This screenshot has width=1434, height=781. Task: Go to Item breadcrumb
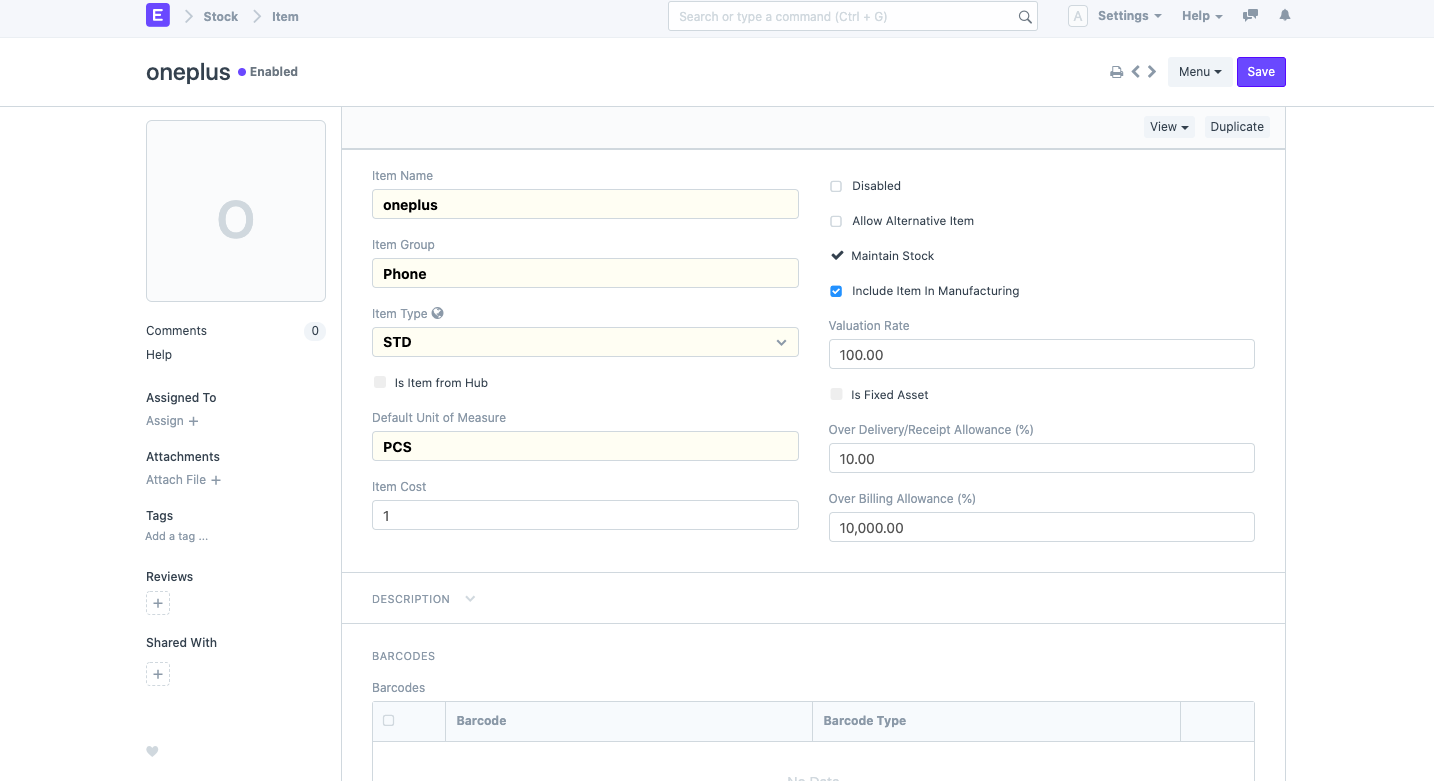click(285, 16)
